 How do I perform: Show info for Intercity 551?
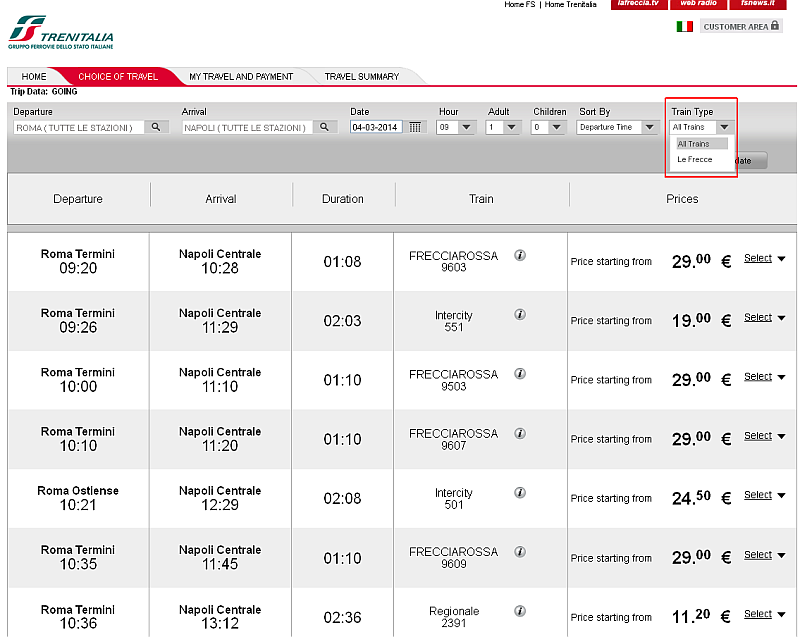pos(520,315)
